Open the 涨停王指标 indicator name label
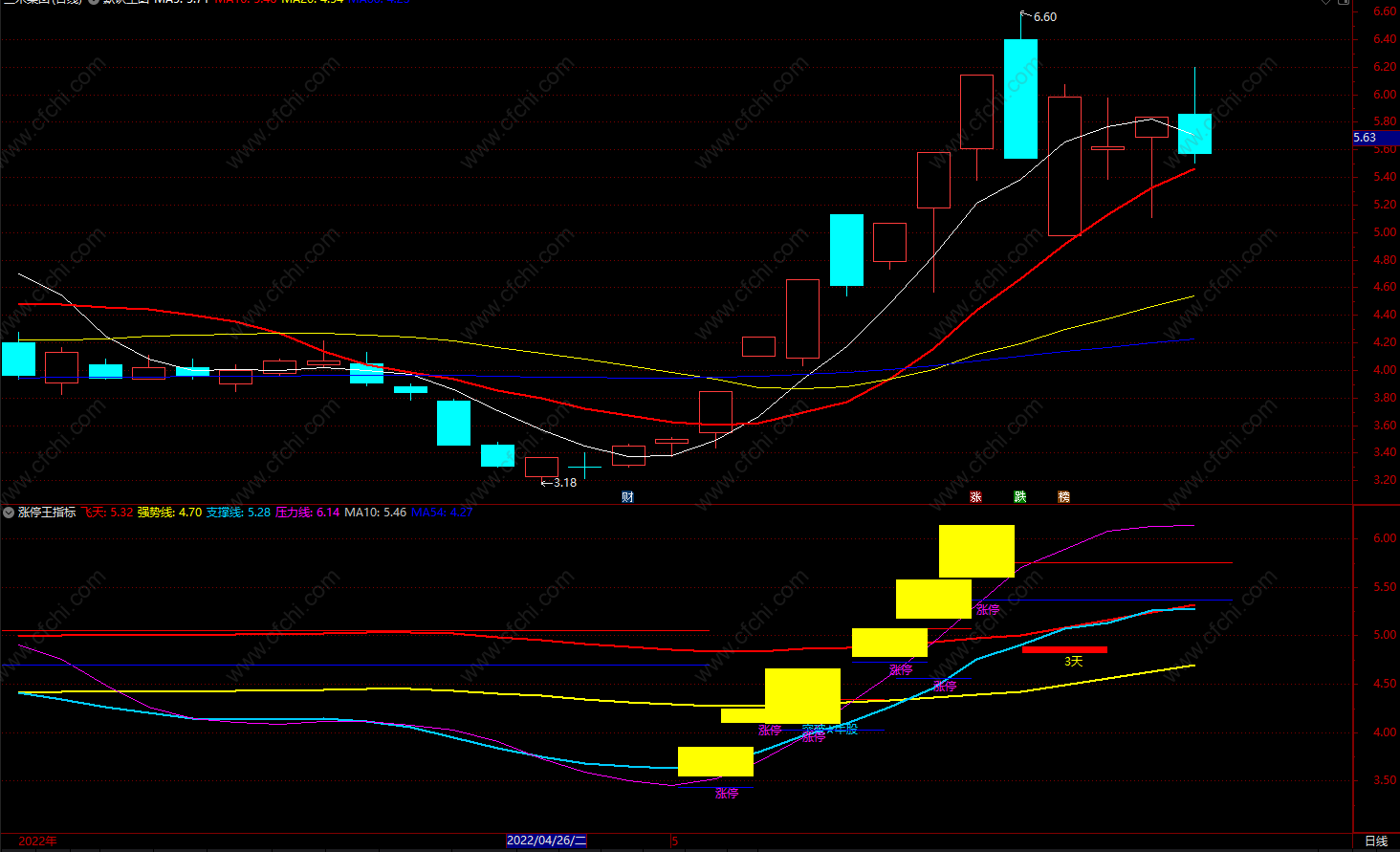The height and width of the screenshot is (852, 1400). point(47,513)
